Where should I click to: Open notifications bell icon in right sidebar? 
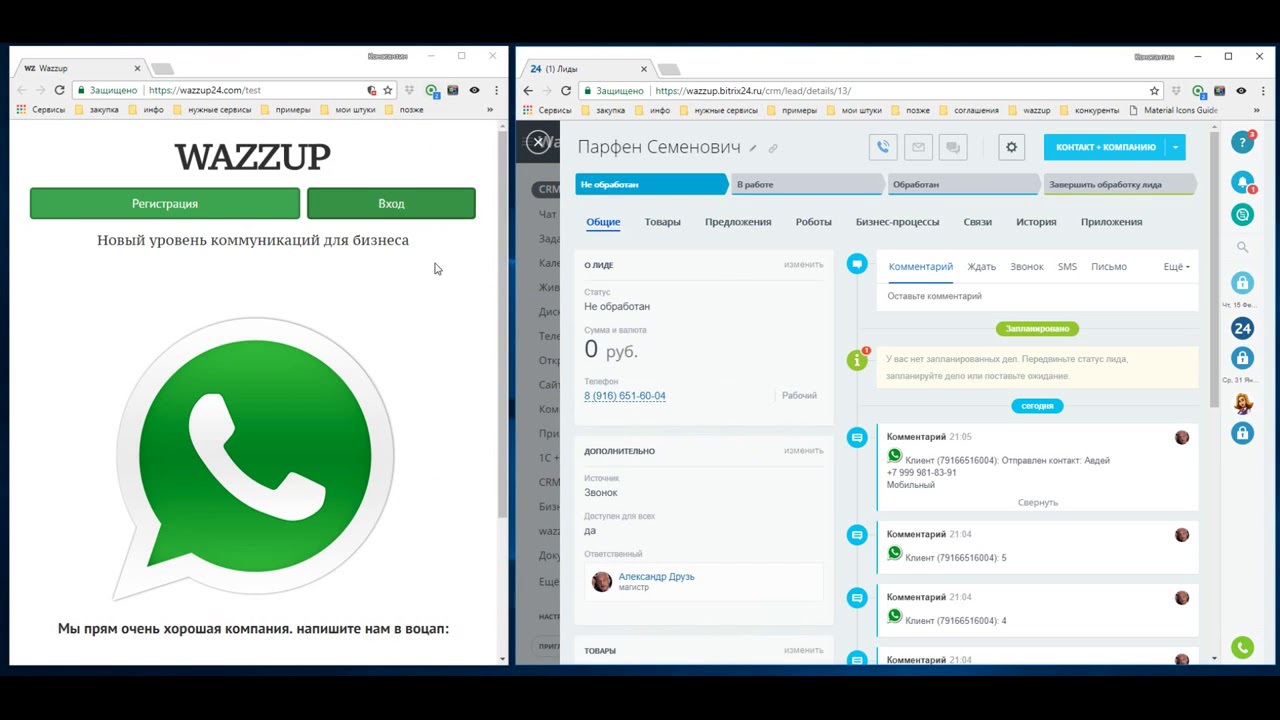1242,183
